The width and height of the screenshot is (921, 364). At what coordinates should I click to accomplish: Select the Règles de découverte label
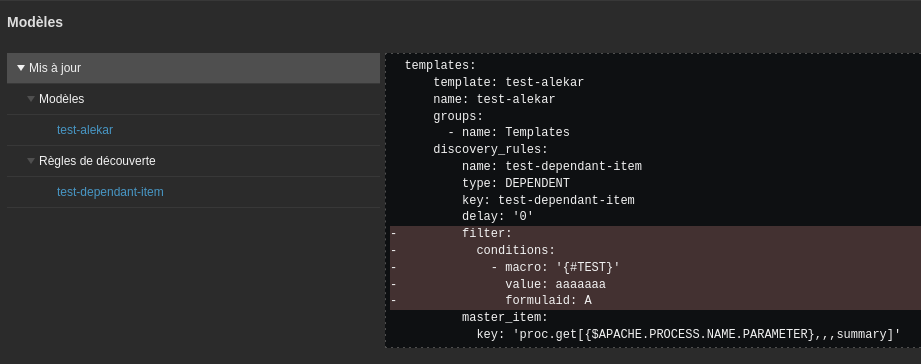click(x=97, y=161)
